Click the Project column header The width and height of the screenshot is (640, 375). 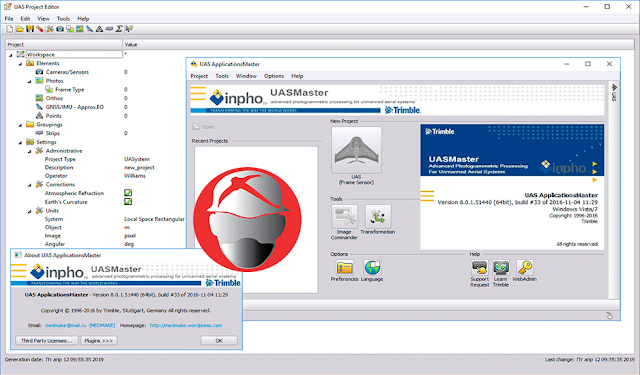64,44
